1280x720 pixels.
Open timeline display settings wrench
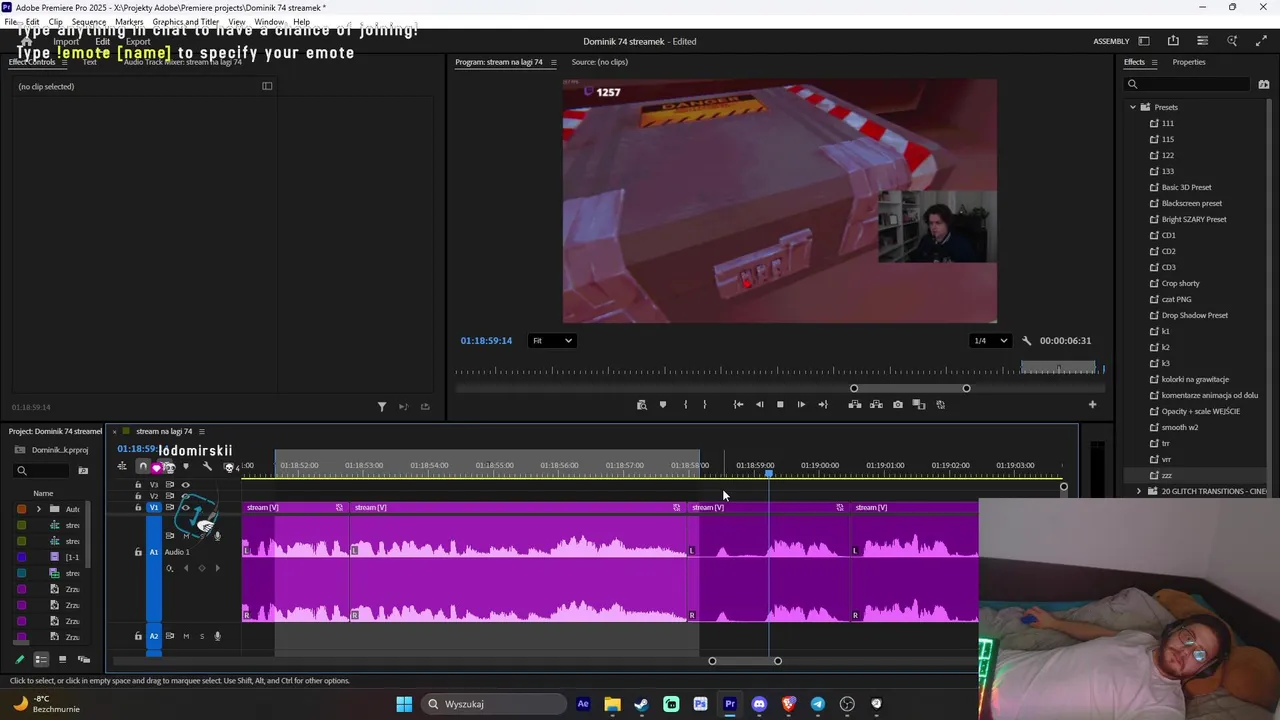tap(207, 467)
